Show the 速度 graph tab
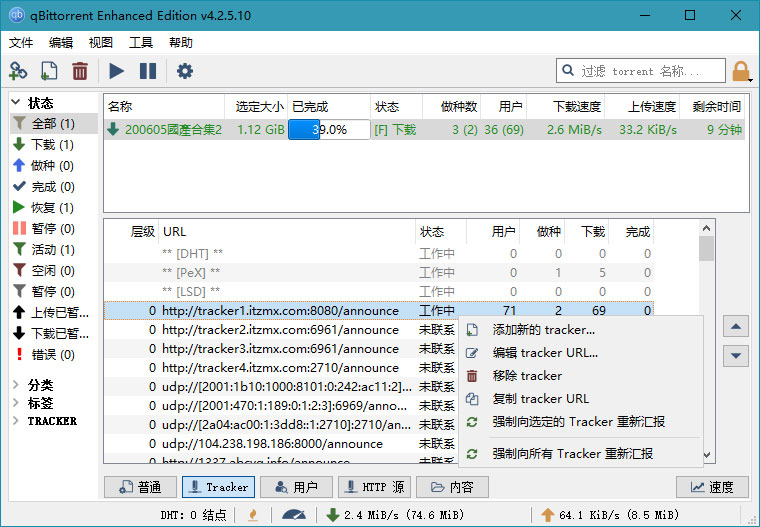The image size is (760, 527). click(712, 487)
